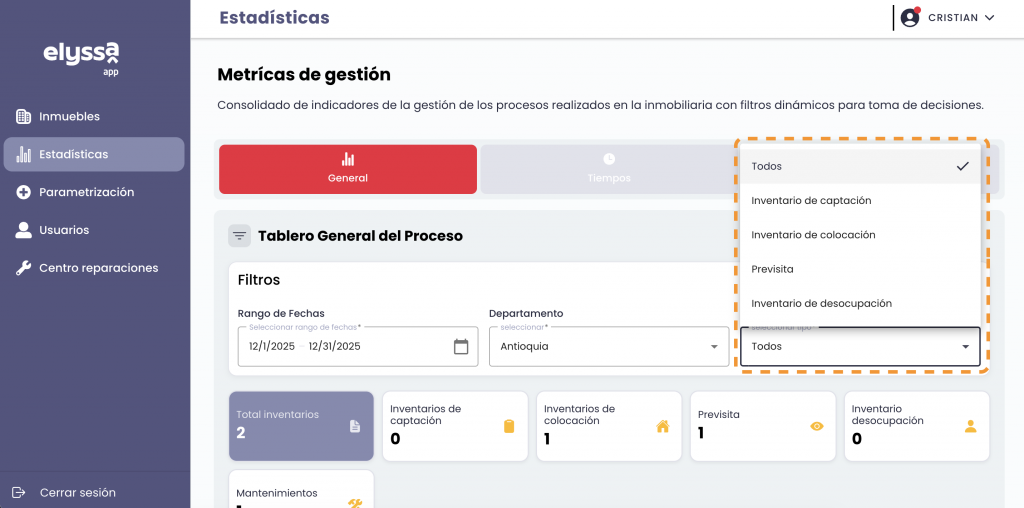Switch to the Tiempos tab
Screen dimensions: 1024x508
pyautogui.click(x=608, y=168)
